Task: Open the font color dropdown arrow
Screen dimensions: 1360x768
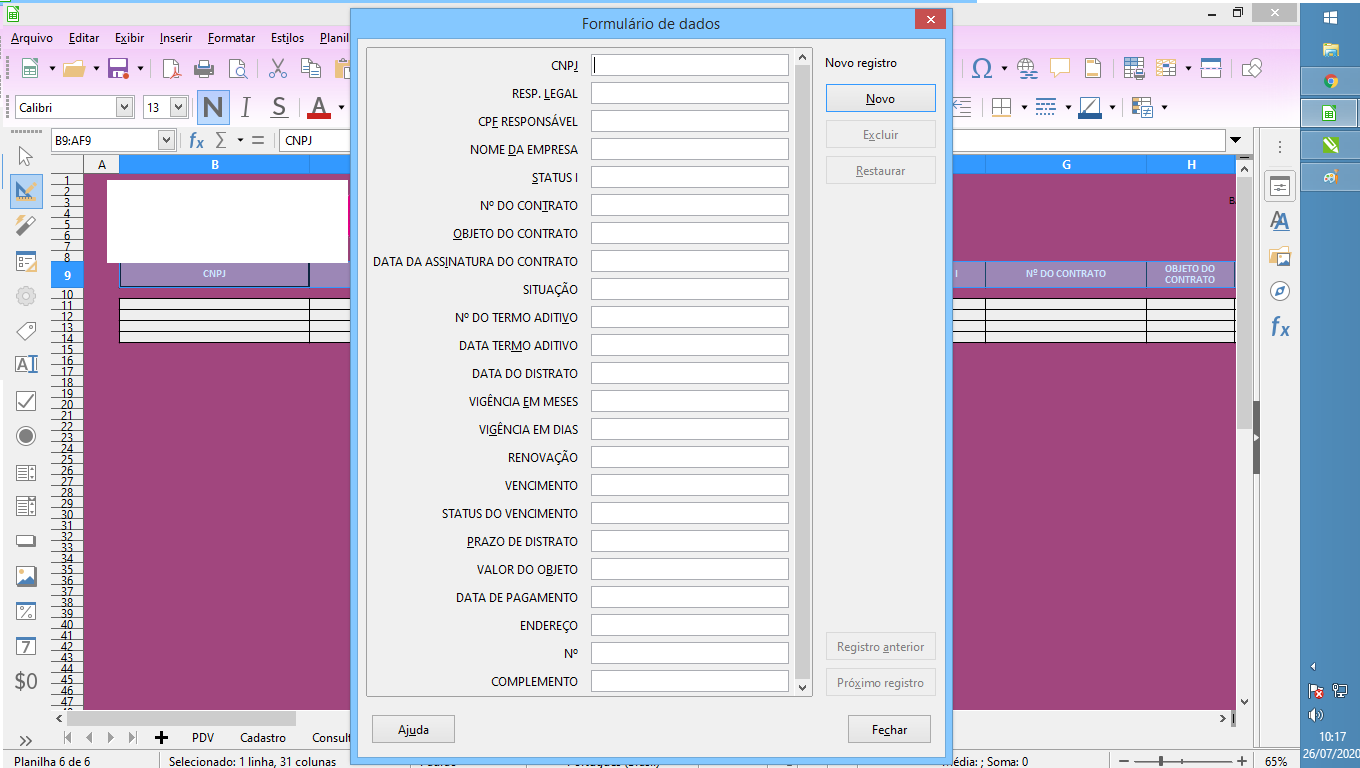Action: 341,107
